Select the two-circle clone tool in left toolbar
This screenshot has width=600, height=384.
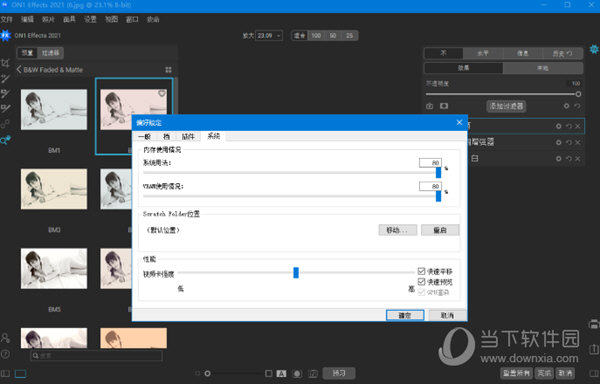point(5,124)
